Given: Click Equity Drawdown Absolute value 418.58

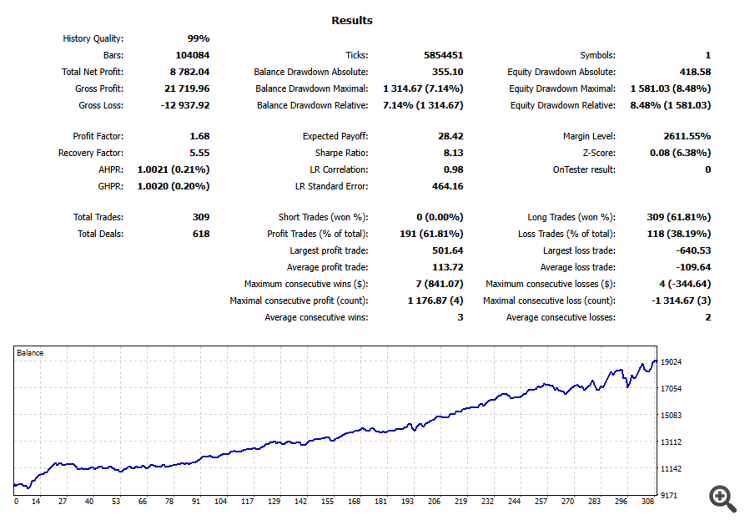Looking at the screenshot, I should click(695, 72).
